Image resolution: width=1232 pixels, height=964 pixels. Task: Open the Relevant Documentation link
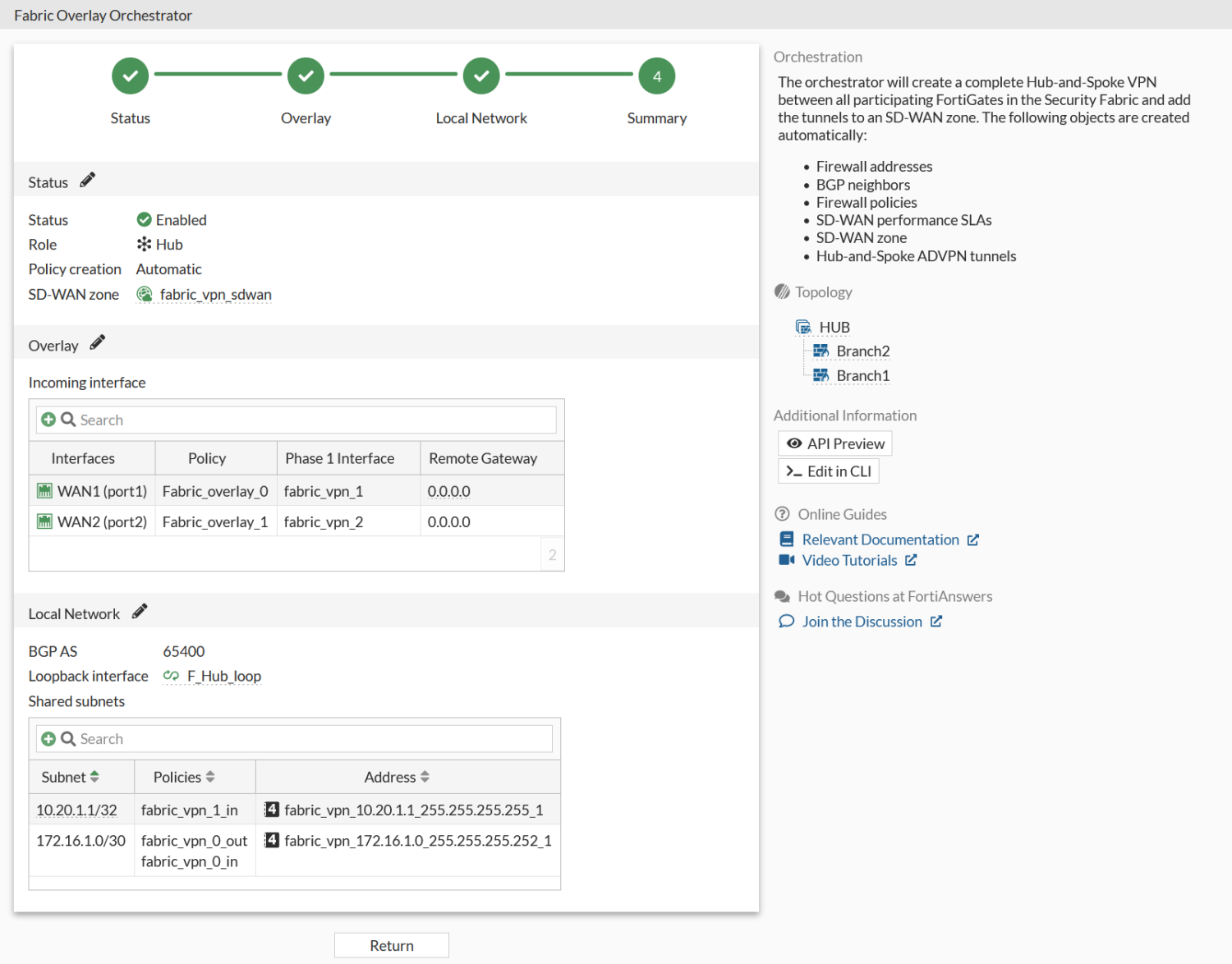click(880, 539)
